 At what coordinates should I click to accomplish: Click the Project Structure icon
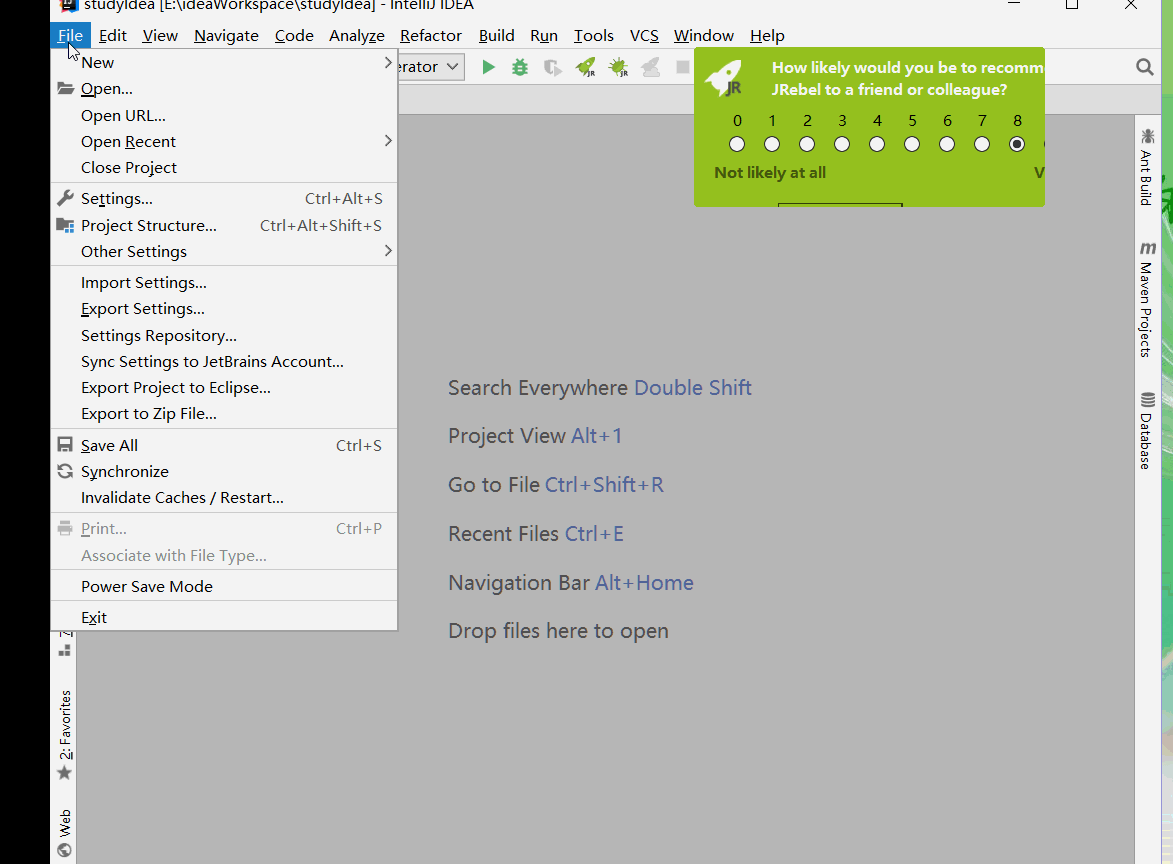coord(66,225)
